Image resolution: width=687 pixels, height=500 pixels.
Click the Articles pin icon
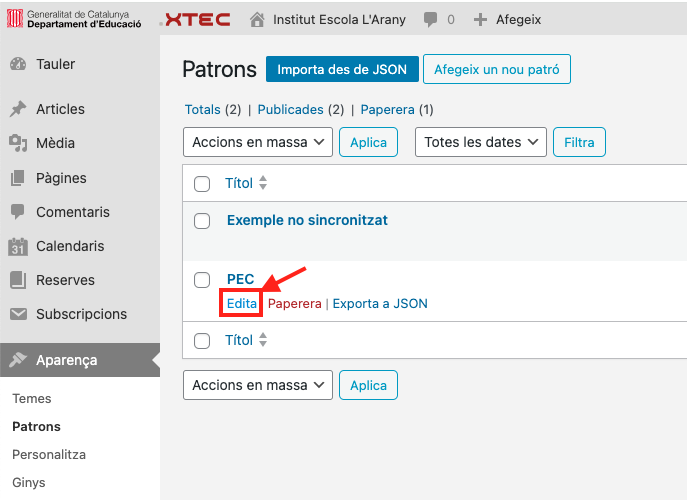click(x=18, y=109)
